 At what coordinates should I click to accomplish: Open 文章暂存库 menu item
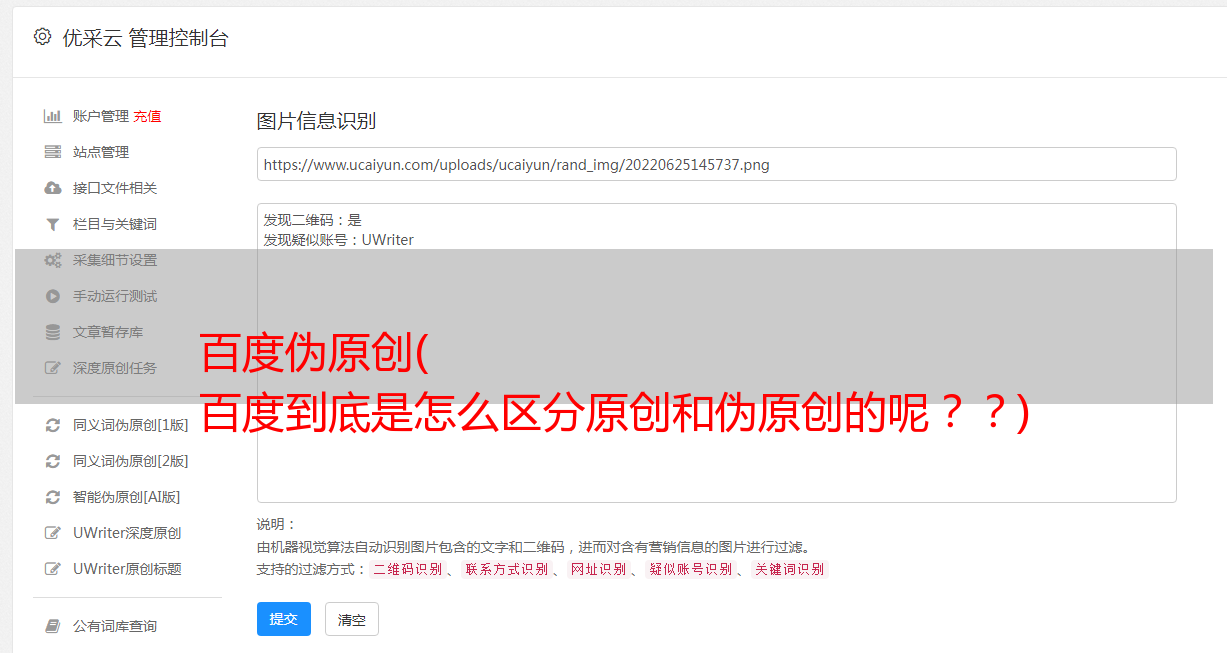pos(108,332)
